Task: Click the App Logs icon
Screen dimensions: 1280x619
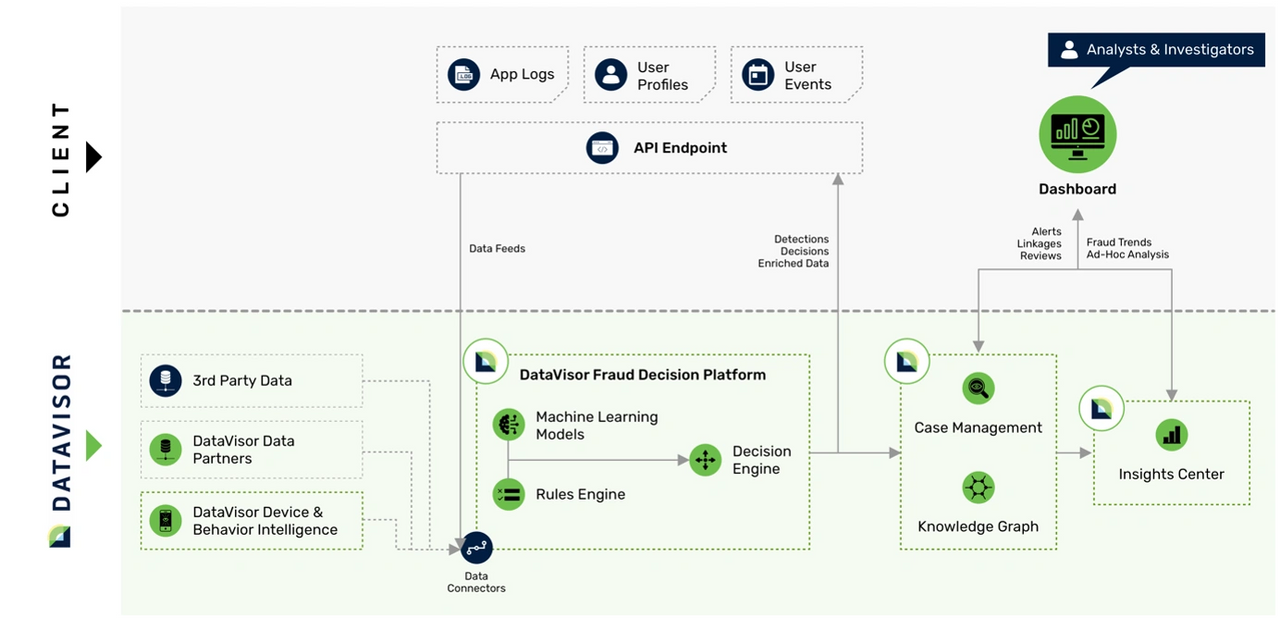Action: (x=464, y=75)
